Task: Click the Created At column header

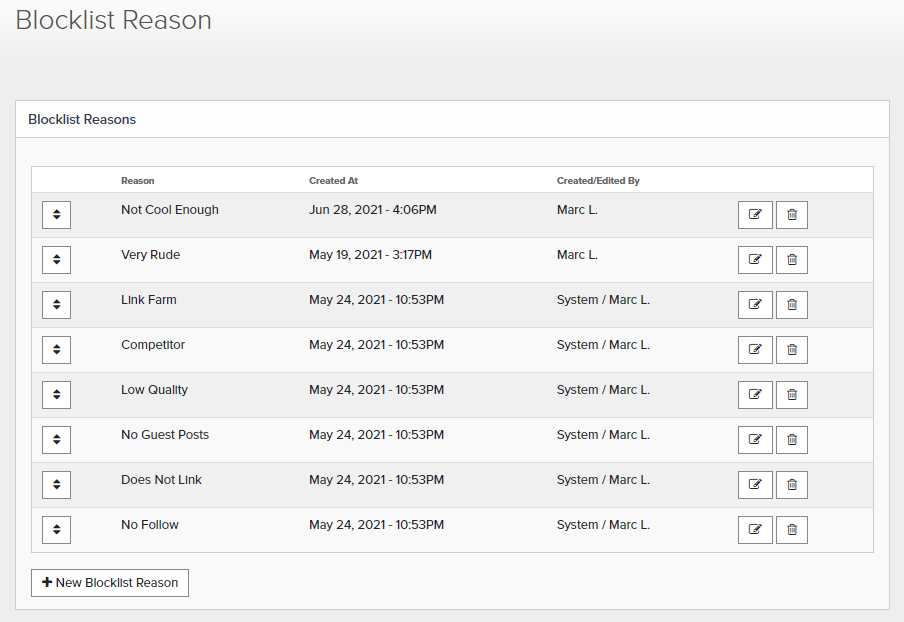Action: pyautogui.click(x=333, y=180)
